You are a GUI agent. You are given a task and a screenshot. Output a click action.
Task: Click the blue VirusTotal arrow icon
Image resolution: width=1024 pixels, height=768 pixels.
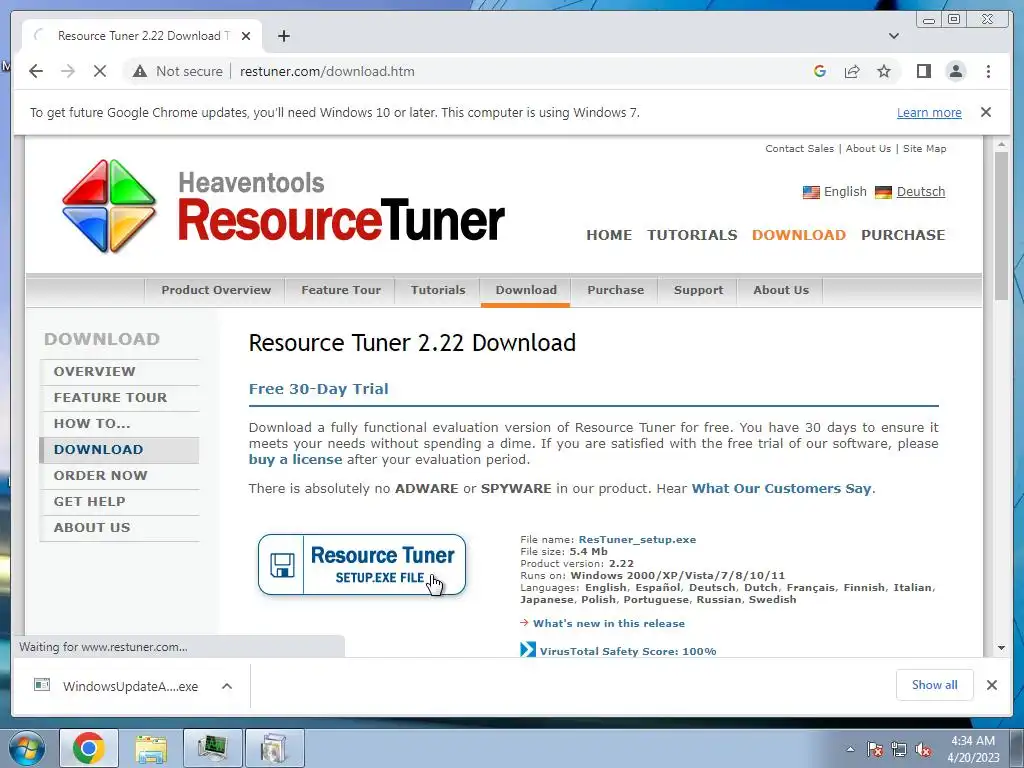click(x=528, y=650)
